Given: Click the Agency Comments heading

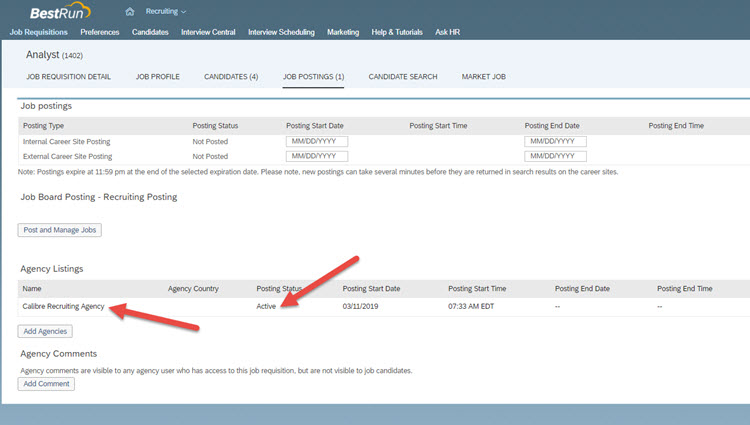Looking at the screenshot, I should tap(58, 354).
